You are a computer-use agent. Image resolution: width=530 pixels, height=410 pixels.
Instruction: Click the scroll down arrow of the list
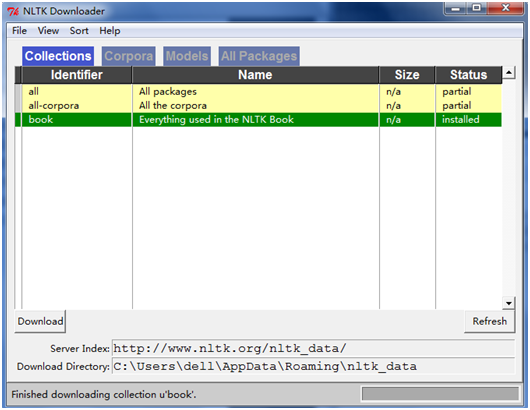tap(509, 303)
